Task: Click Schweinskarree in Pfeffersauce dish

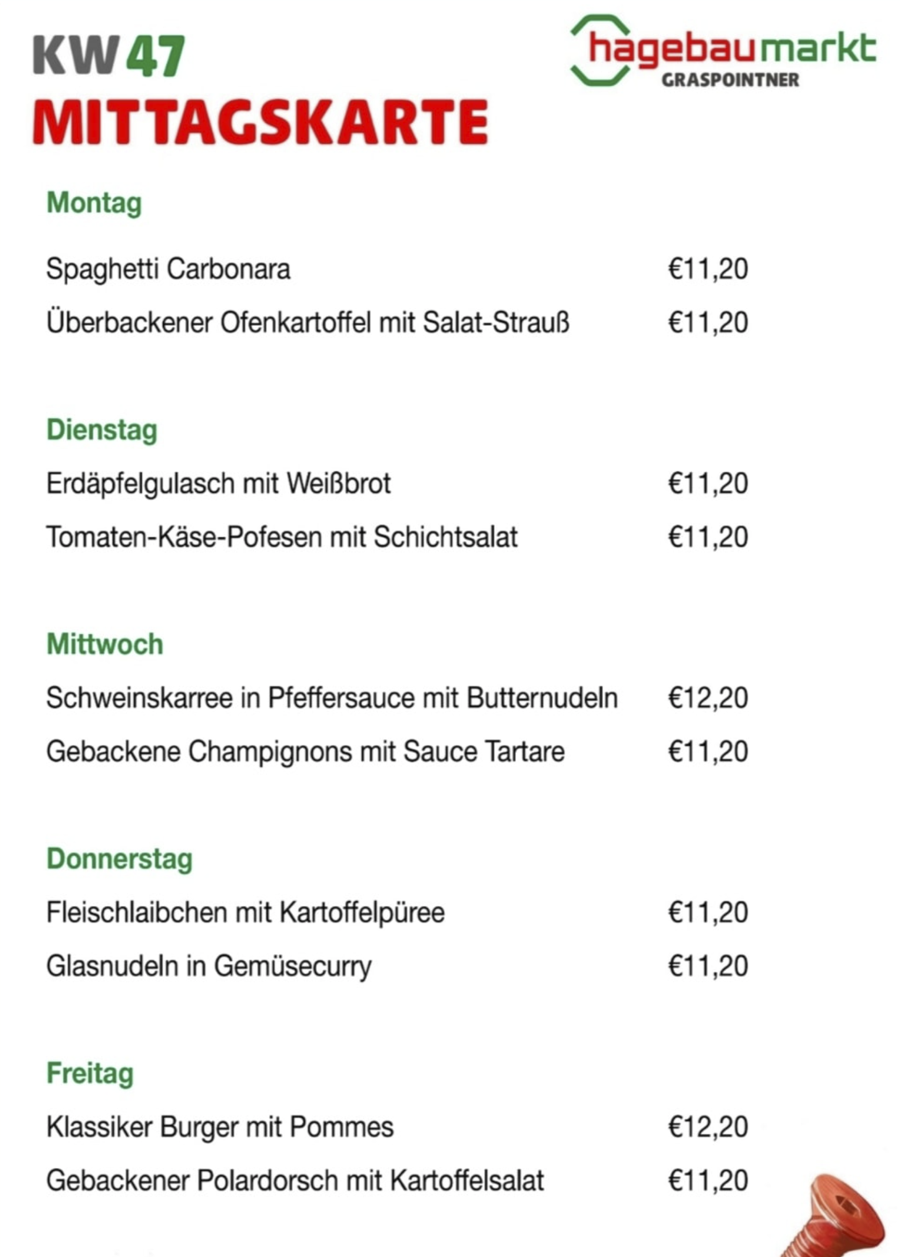Action: pyautogui.click(x=331, y=698)
